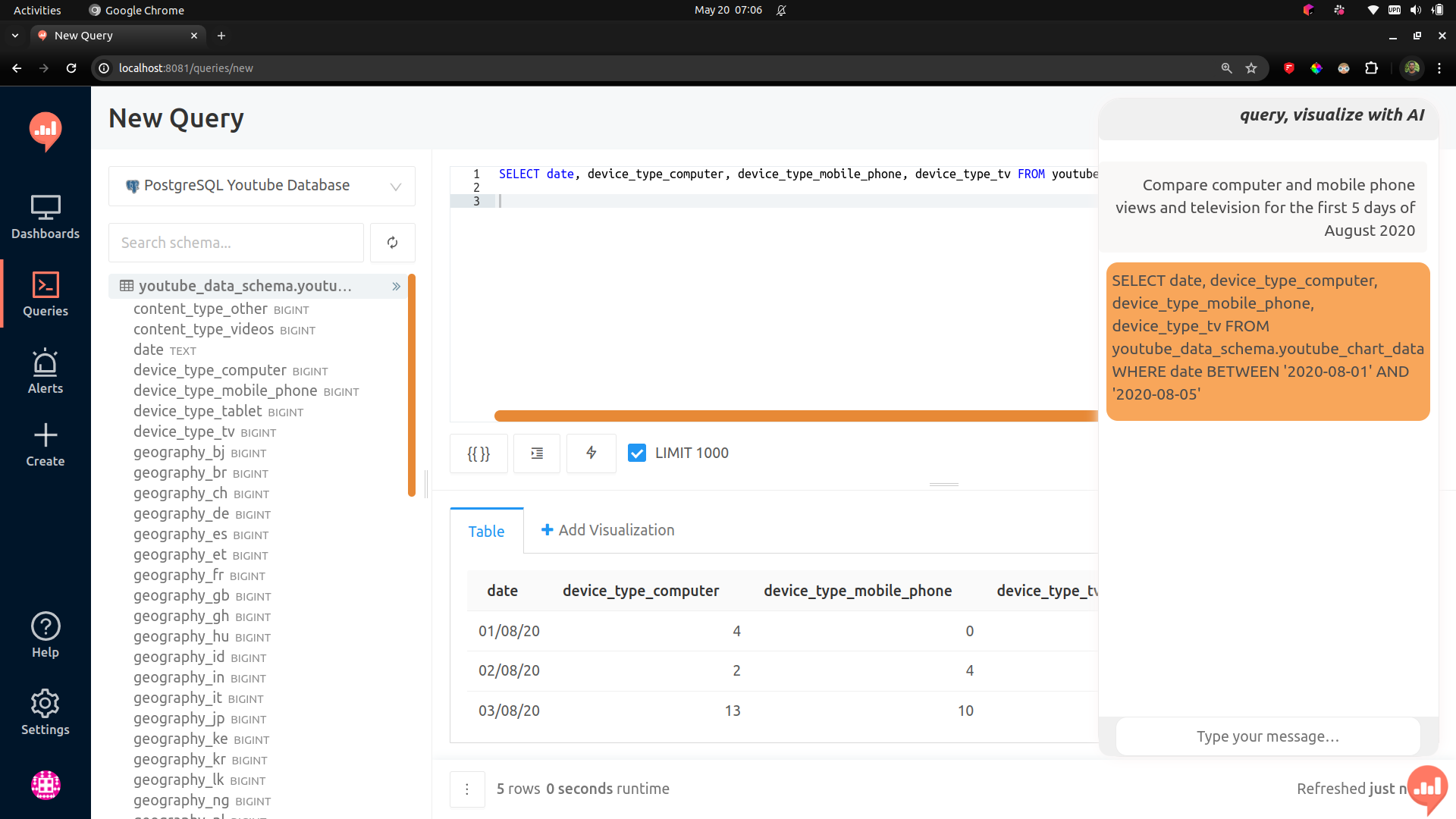
Task: Toggle the lightning bolt execution icon
Action: 591,452
